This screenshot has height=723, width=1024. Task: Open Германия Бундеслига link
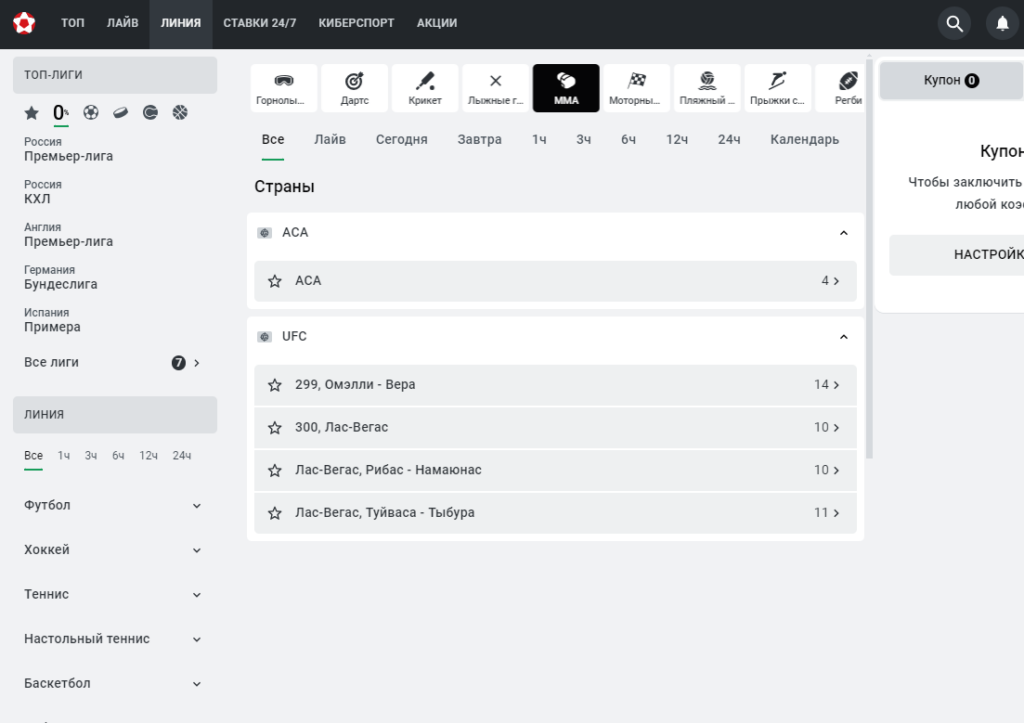(x=61, y=278)
